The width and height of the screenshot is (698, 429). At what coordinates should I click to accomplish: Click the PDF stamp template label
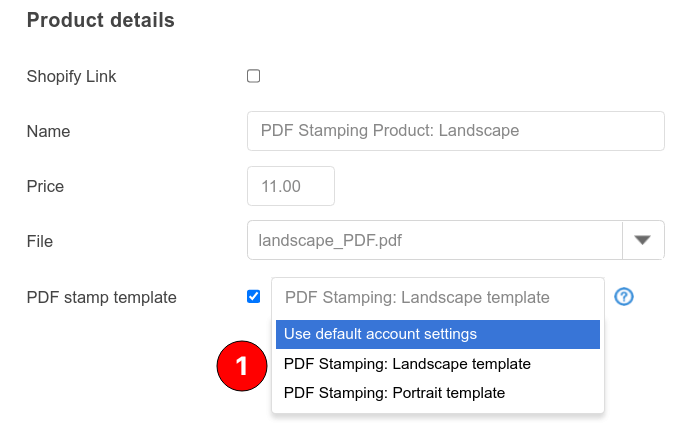coord(101,297)
